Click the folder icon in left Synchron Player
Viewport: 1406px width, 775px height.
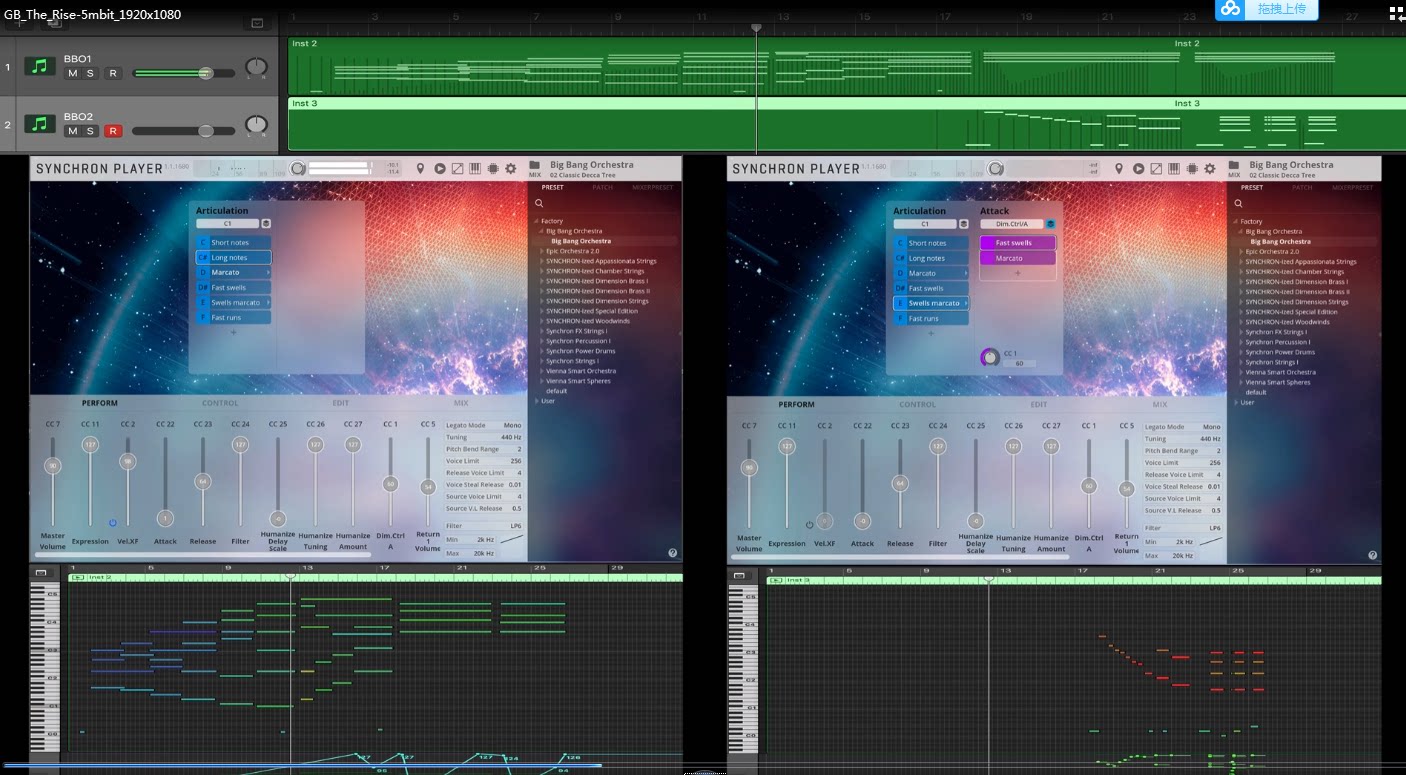pos(535,165)
